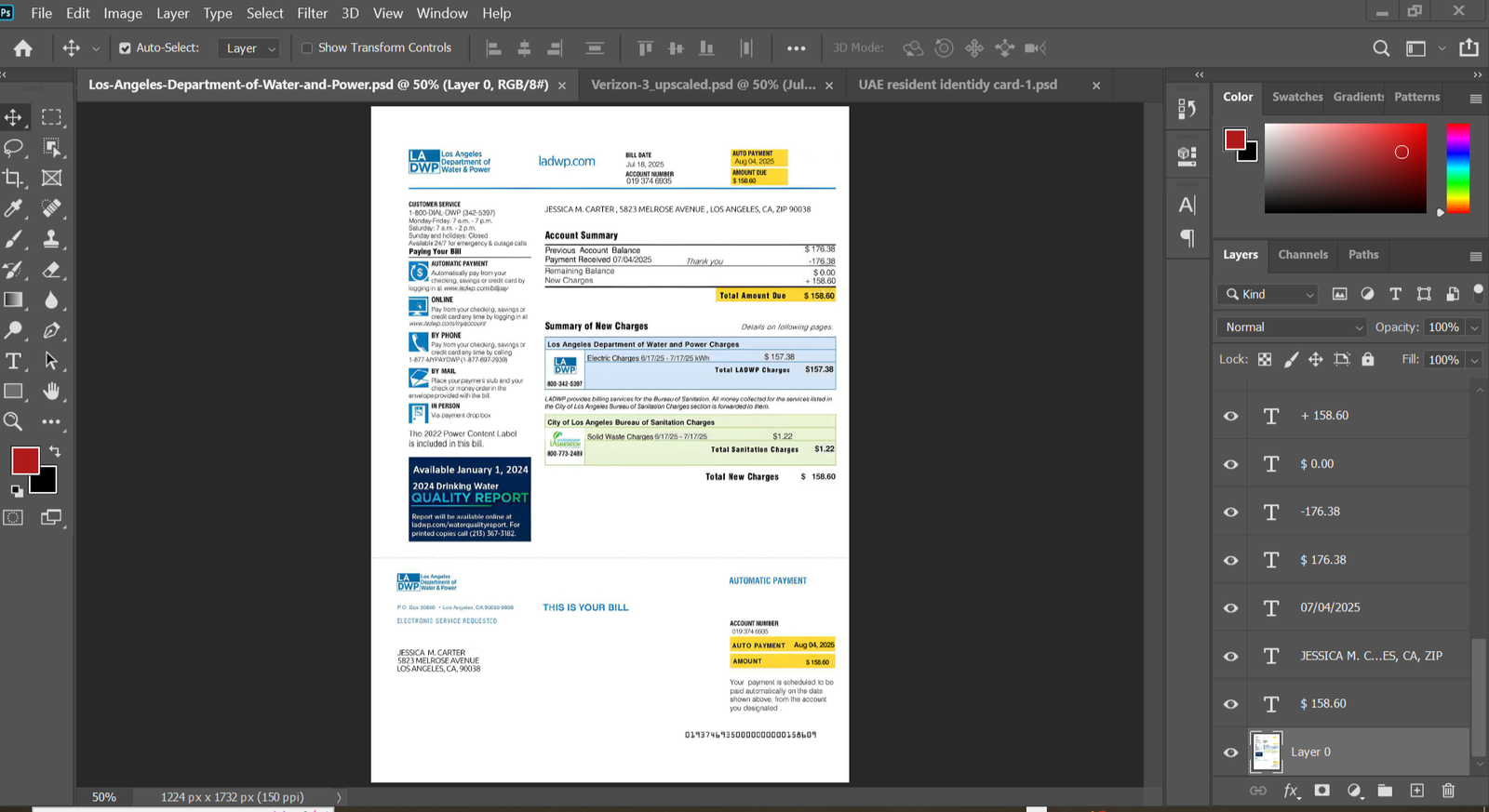Hide the '-176.38' text layer

coord(1231,512)
